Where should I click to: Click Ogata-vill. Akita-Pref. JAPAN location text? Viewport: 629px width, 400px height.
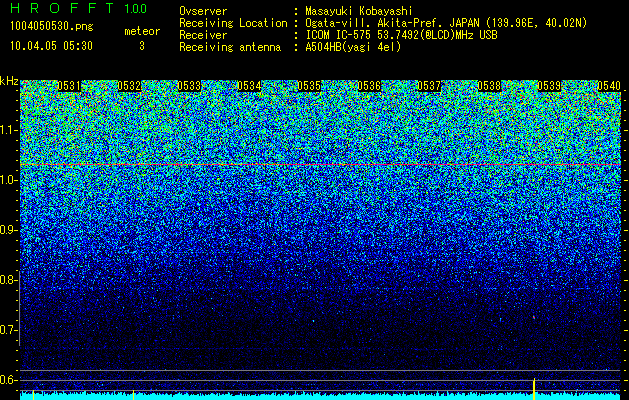click(446, 24)
